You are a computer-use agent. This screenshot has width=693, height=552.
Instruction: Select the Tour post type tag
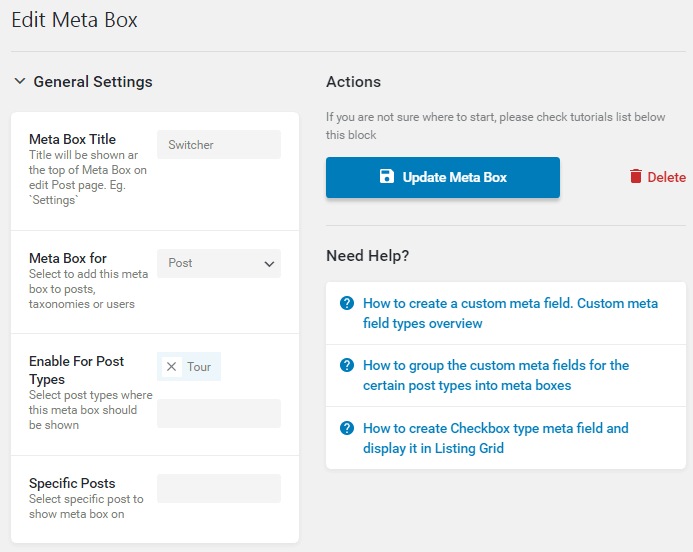[199, 367]
